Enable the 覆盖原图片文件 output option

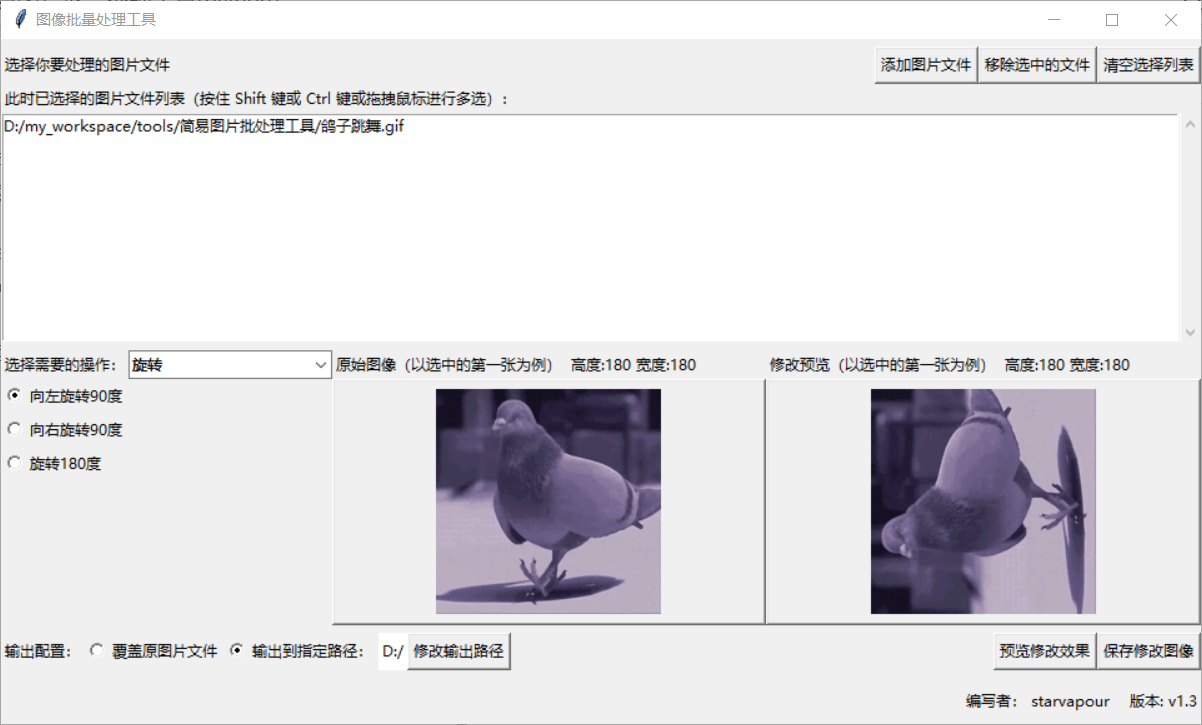tap(96, 650)
